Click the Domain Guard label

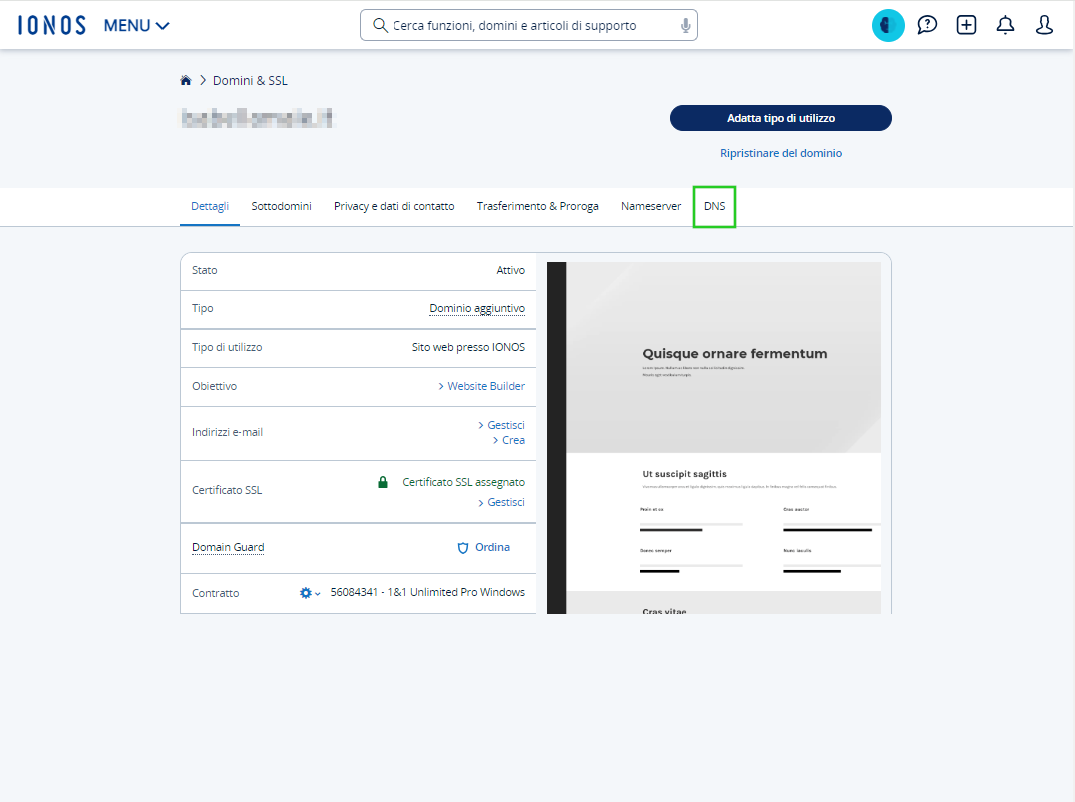pos(228,547)
